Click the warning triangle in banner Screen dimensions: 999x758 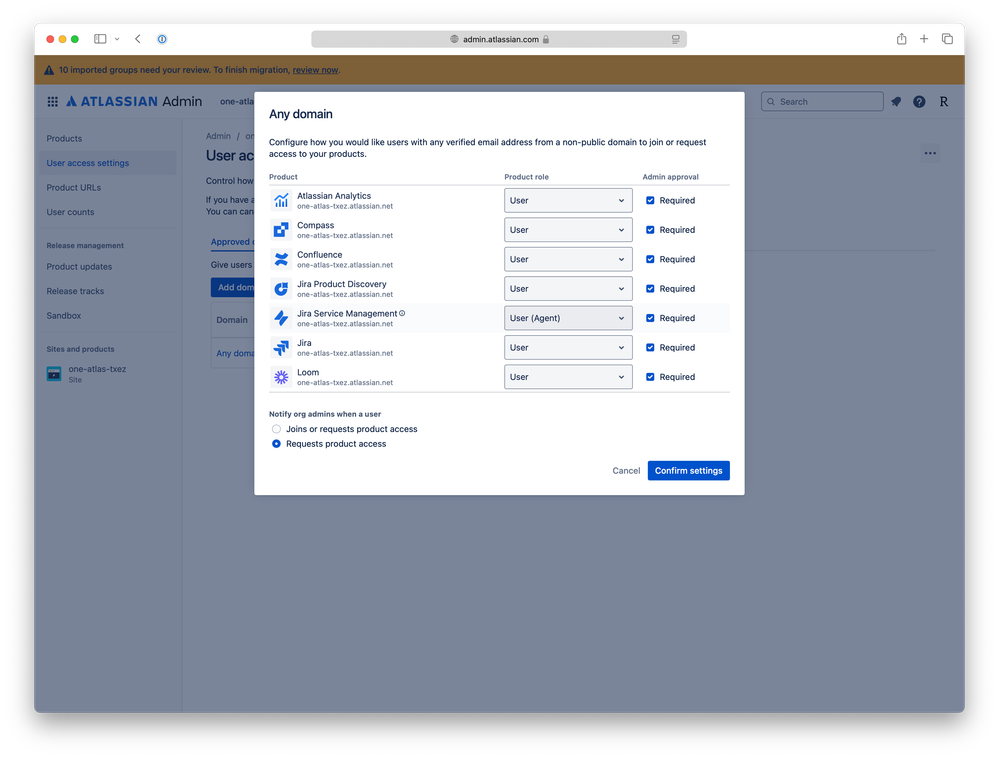click(x=49, y=70)
